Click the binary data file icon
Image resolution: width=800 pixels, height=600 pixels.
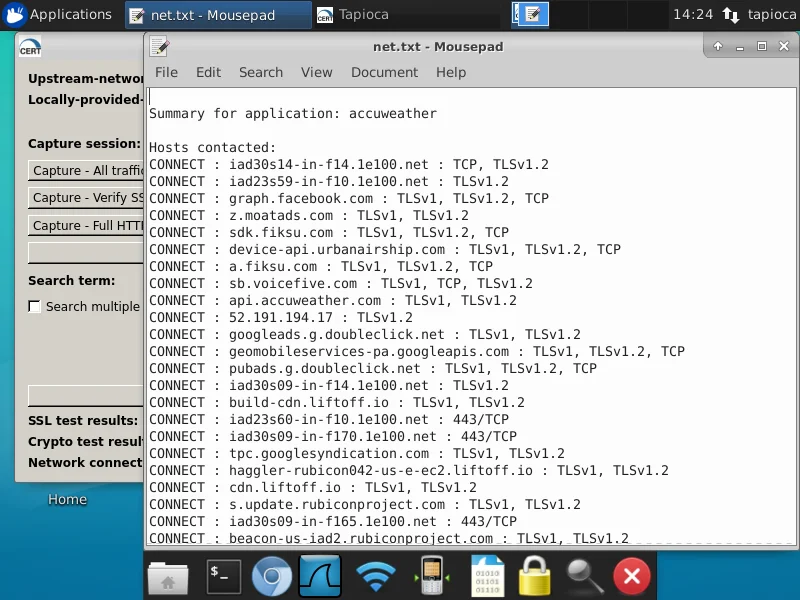[x=486, y=575]
